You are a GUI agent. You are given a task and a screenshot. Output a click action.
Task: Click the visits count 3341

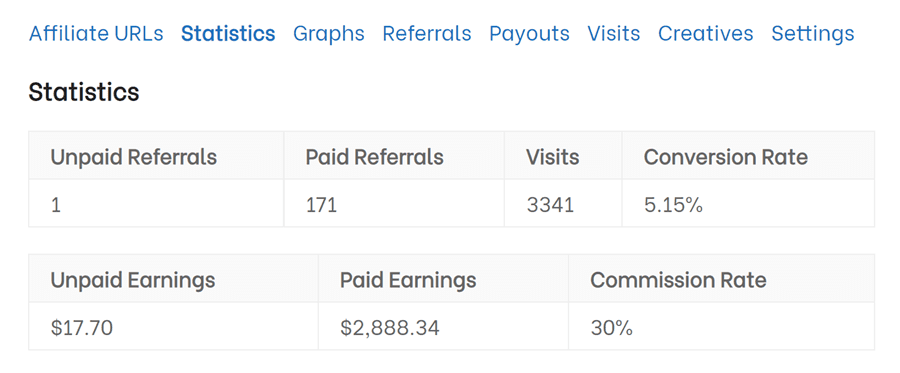coord(550,205)
